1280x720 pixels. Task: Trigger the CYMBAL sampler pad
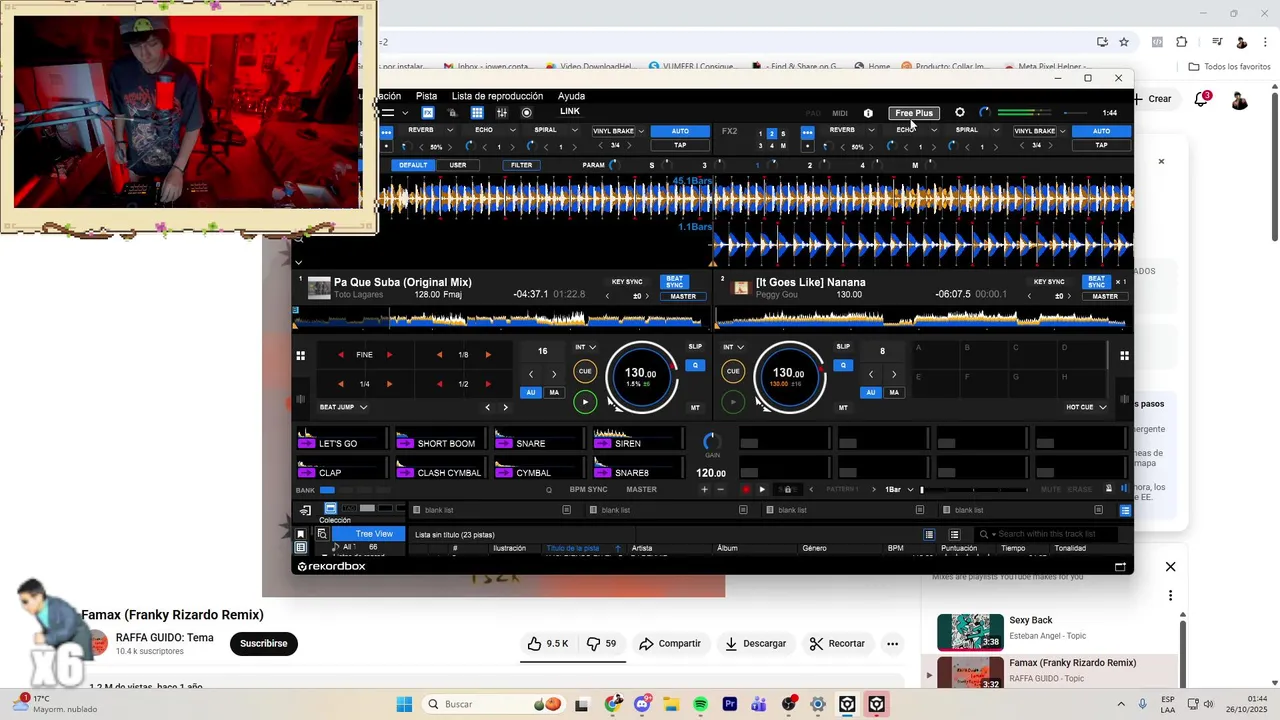(x=538, y=469)
